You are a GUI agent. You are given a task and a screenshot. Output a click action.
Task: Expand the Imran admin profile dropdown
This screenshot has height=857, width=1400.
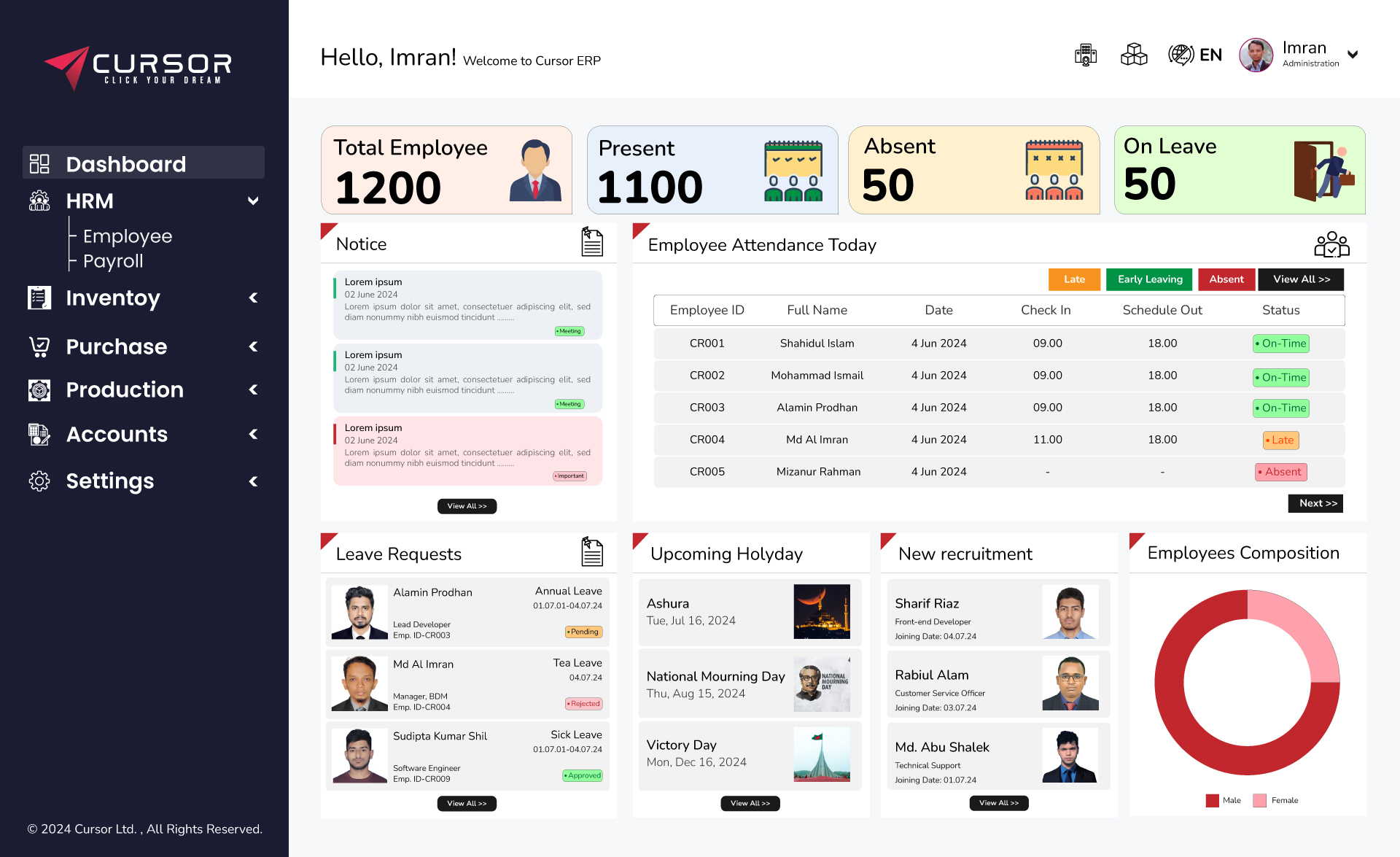click(x=1357, y=54)
